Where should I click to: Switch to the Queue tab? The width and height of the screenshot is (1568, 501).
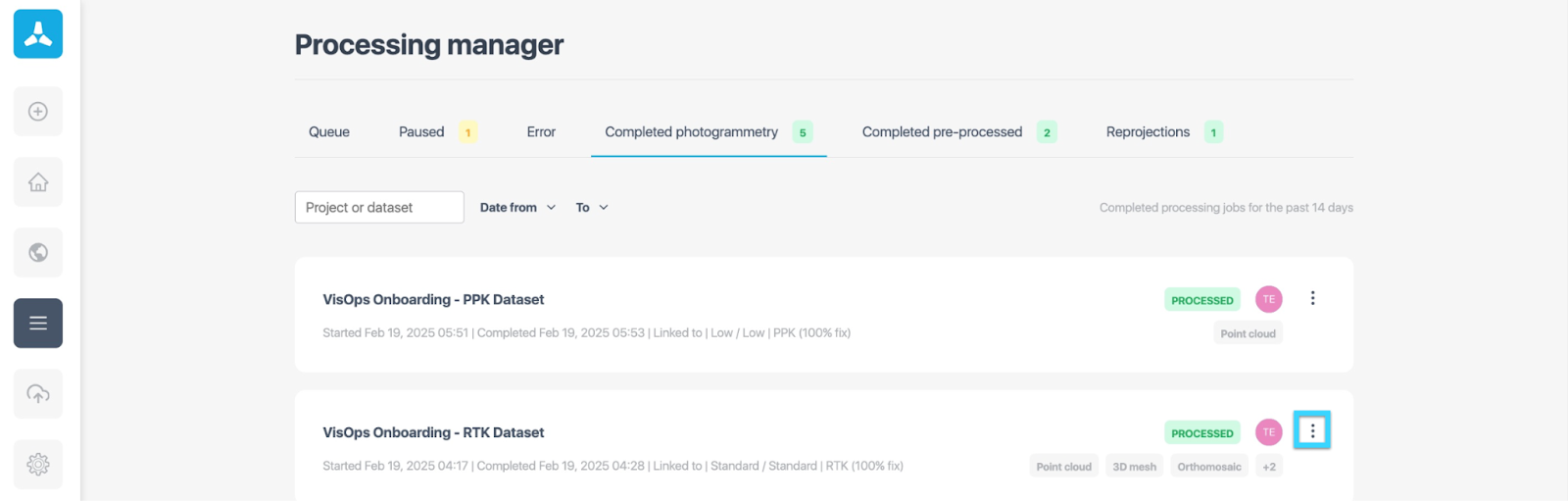tap(329, 132)
